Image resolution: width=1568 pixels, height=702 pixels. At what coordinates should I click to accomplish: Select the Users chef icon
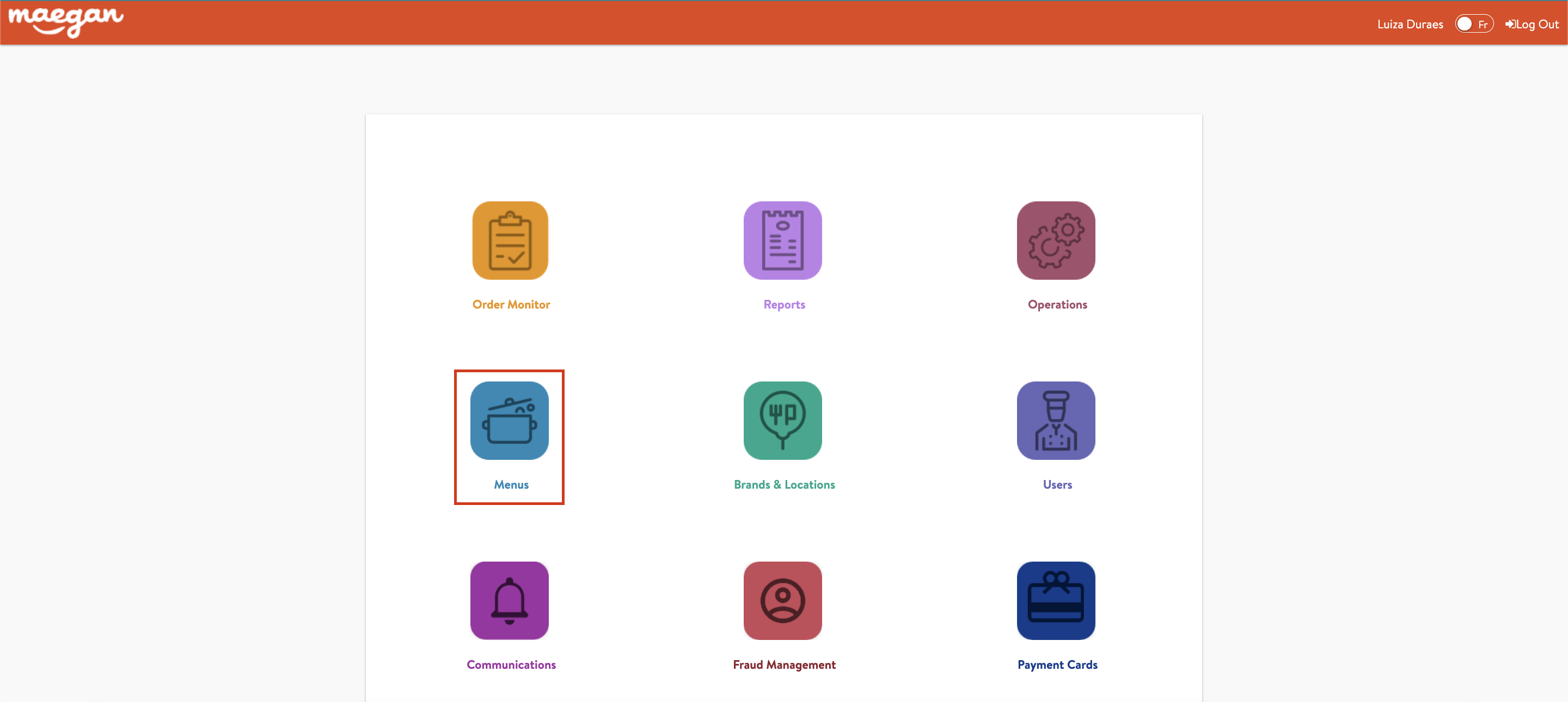(x=1056, y=420)
